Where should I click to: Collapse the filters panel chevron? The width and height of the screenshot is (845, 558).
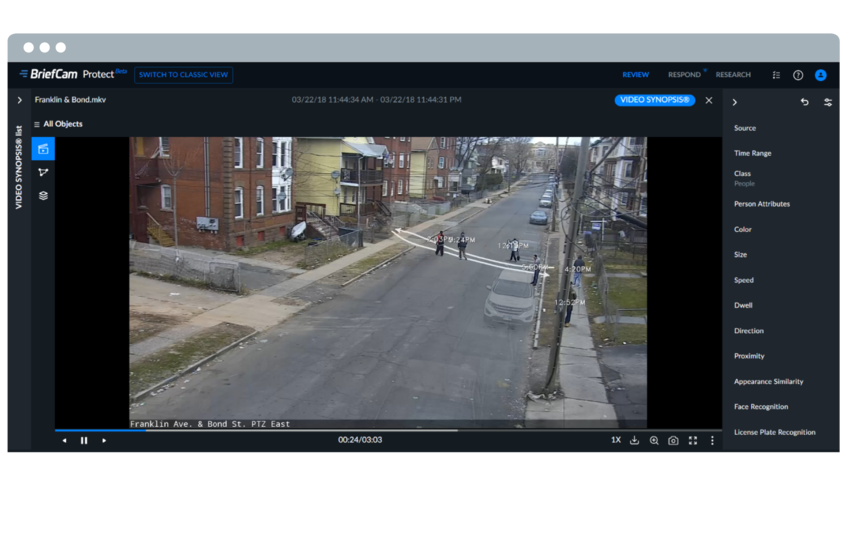tap(735, 102)
